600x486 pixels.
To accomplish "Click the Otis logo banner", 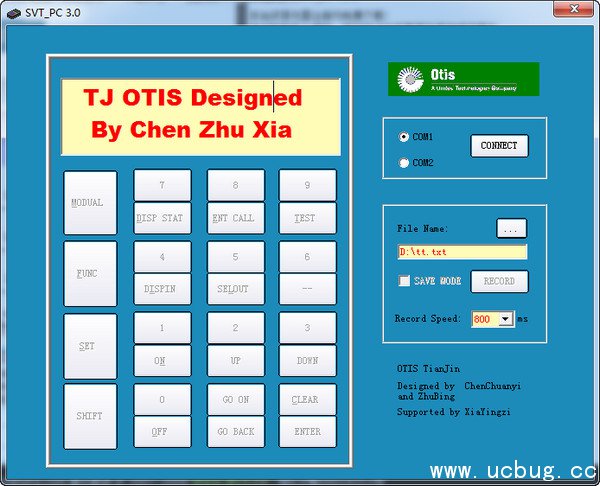I will click(463, 80).
